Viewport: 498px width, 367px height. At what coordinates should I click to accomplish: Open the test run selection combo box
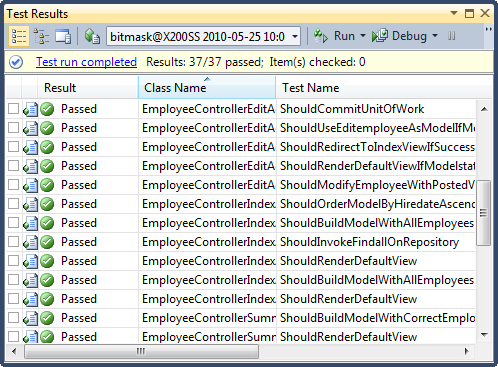click(x=203, y=36)
